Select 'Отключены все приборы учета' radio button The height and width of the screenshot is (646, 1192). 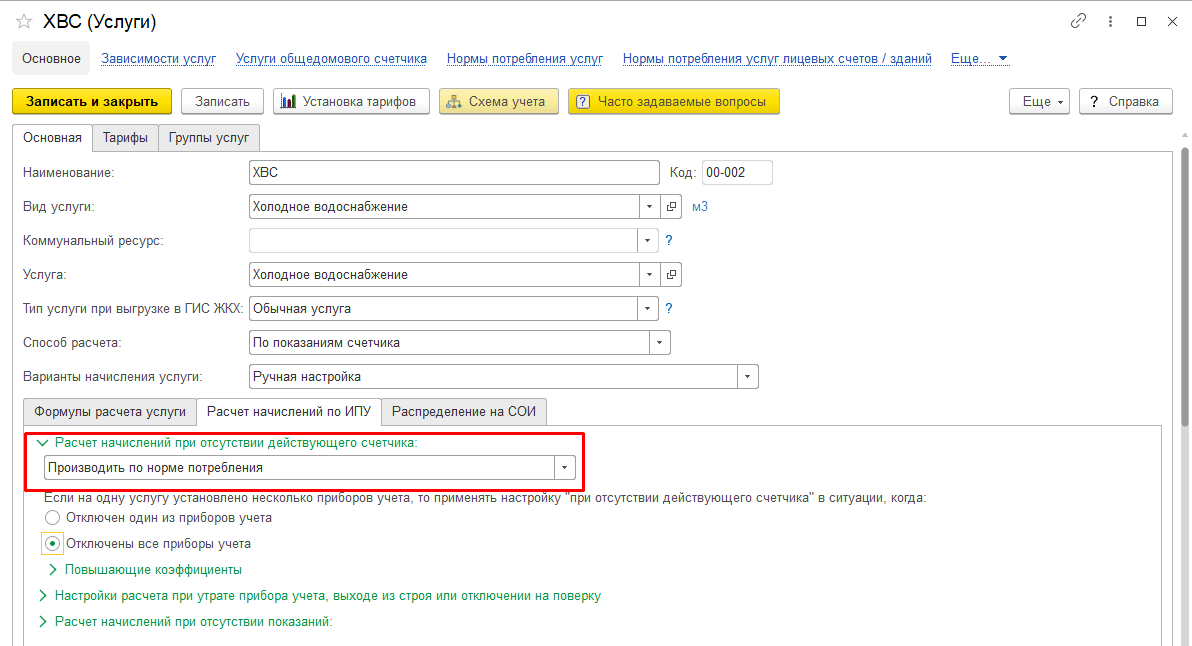[x=53, y=544]
